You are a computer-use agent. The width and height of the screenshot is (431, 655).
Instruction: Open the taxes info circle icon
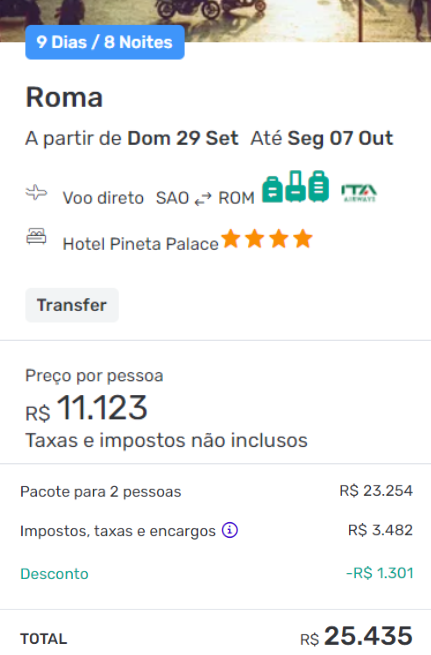(x=230, y=530)
